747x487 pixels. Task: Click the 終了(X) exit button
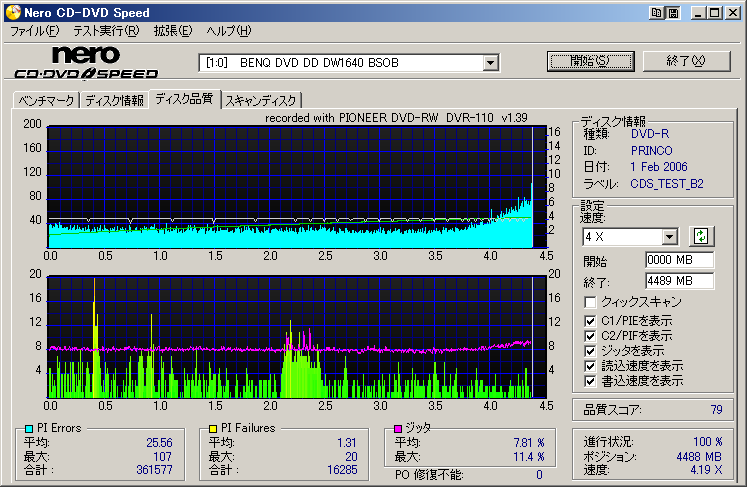686,61
